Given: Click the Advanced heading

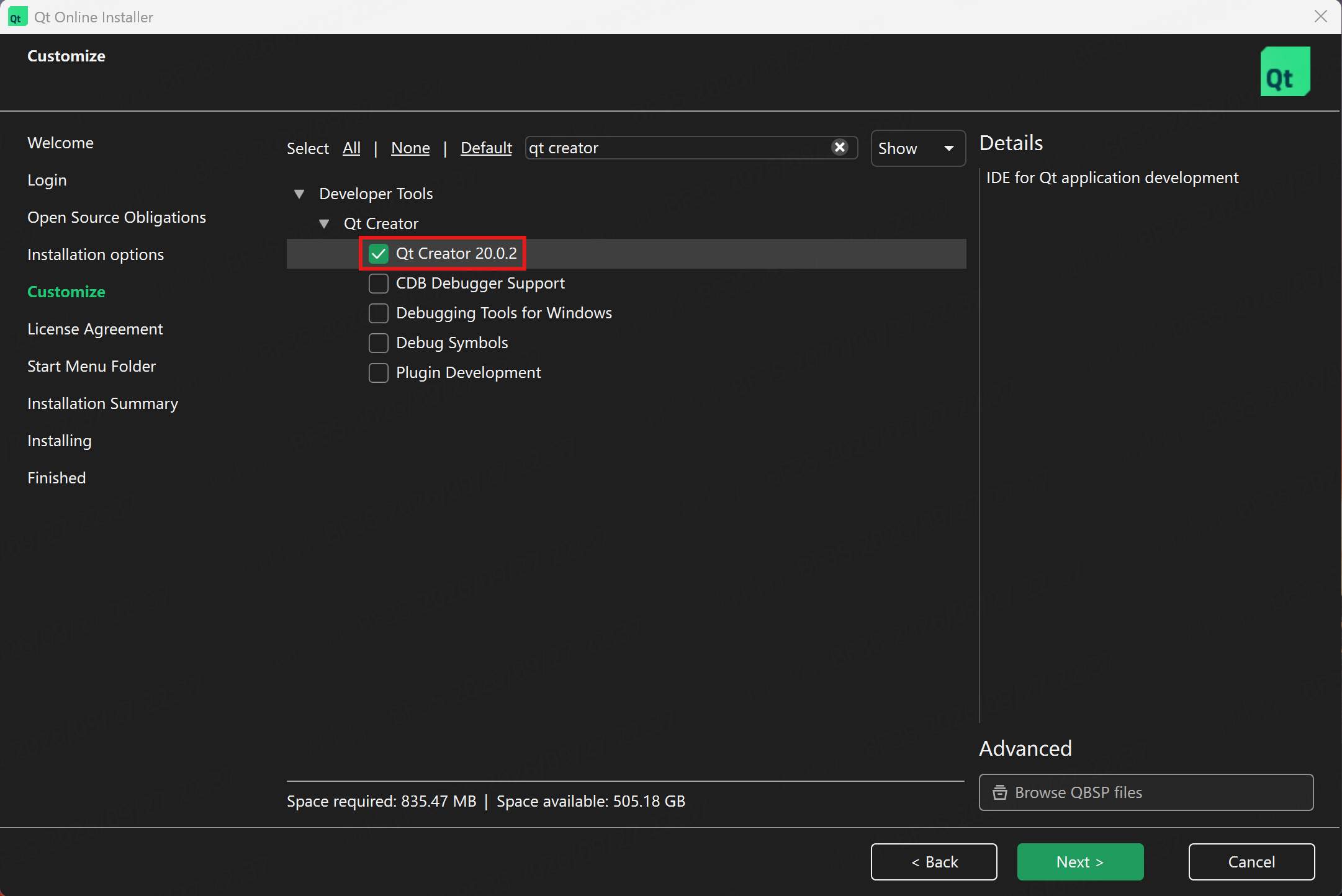Looking at the screenshot, I should tap(1025, 748).
